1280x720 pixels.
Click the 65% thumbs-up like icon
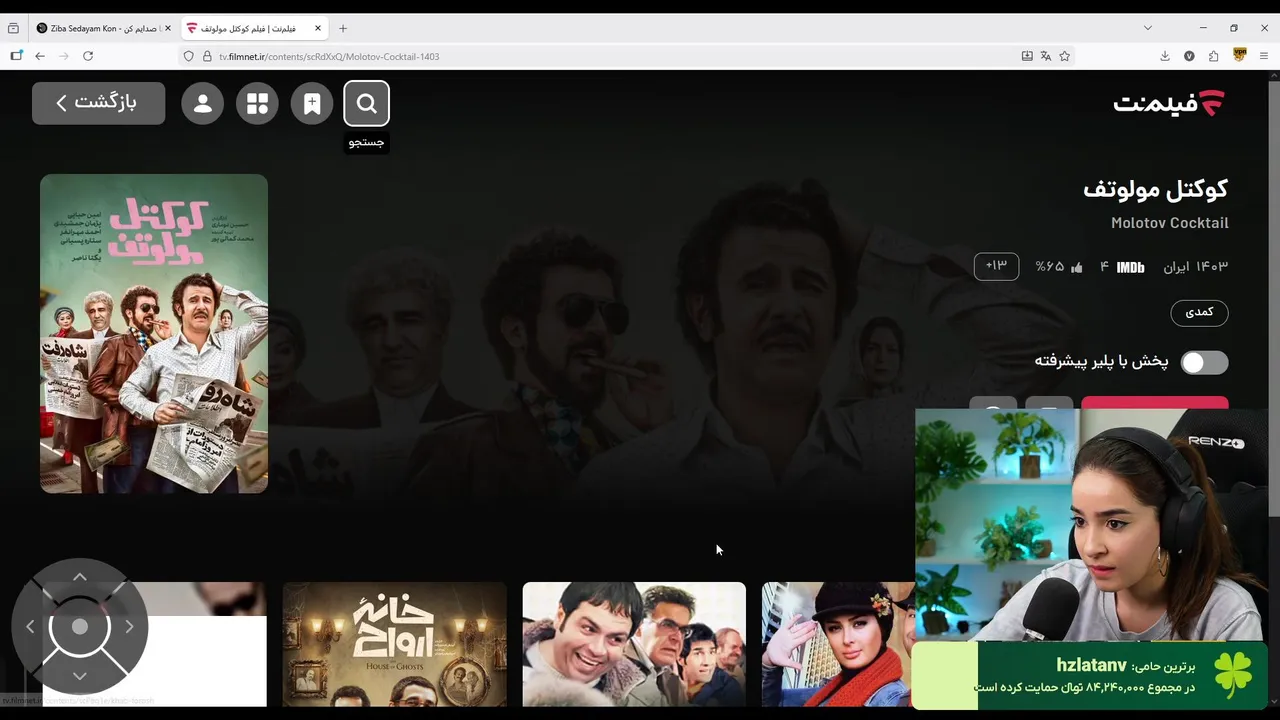[x=1076, y=267]
